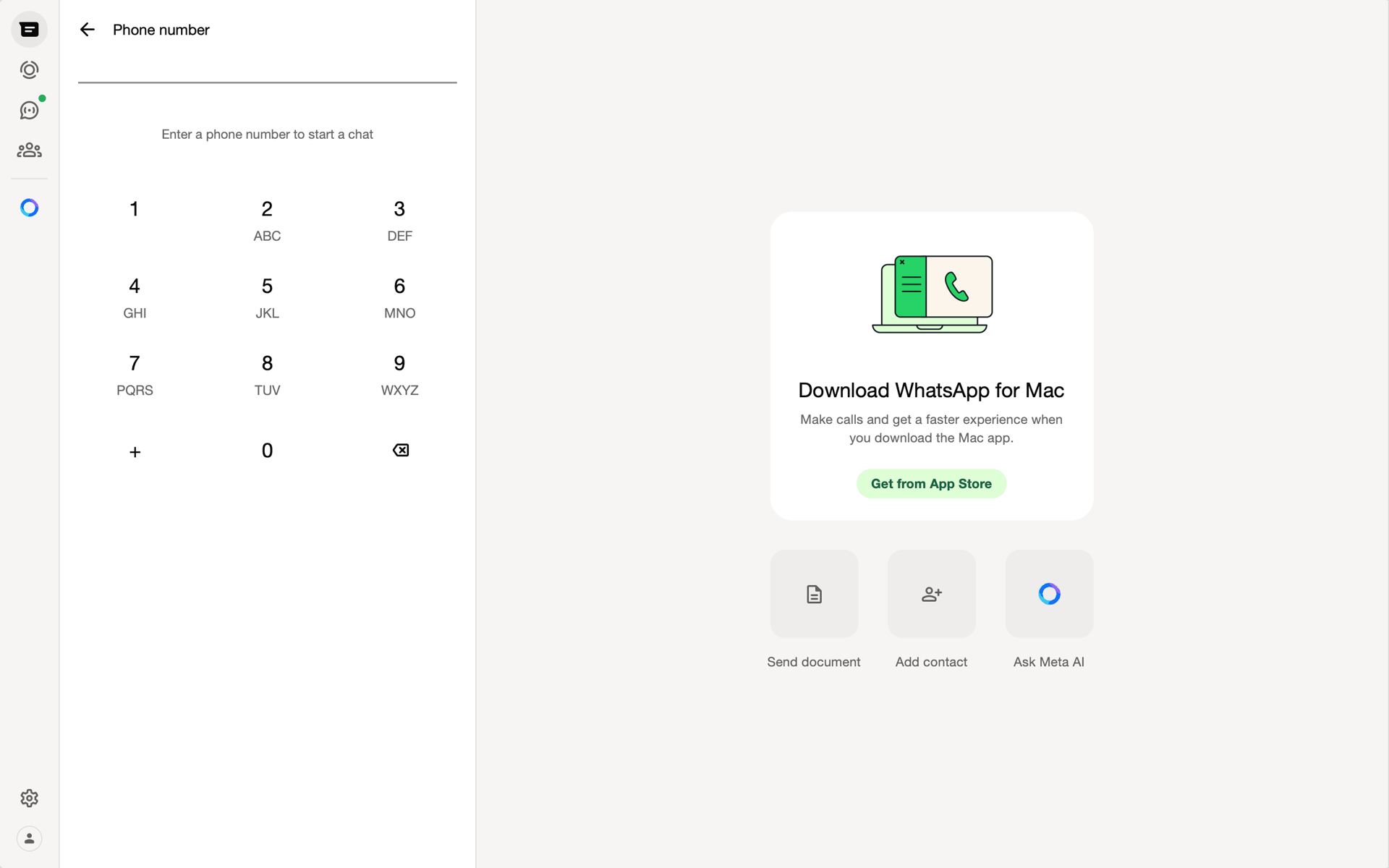1389x868 pixels.
Task: Tap dial pad key 4 GHI
Action: click(x=135, y=297)
